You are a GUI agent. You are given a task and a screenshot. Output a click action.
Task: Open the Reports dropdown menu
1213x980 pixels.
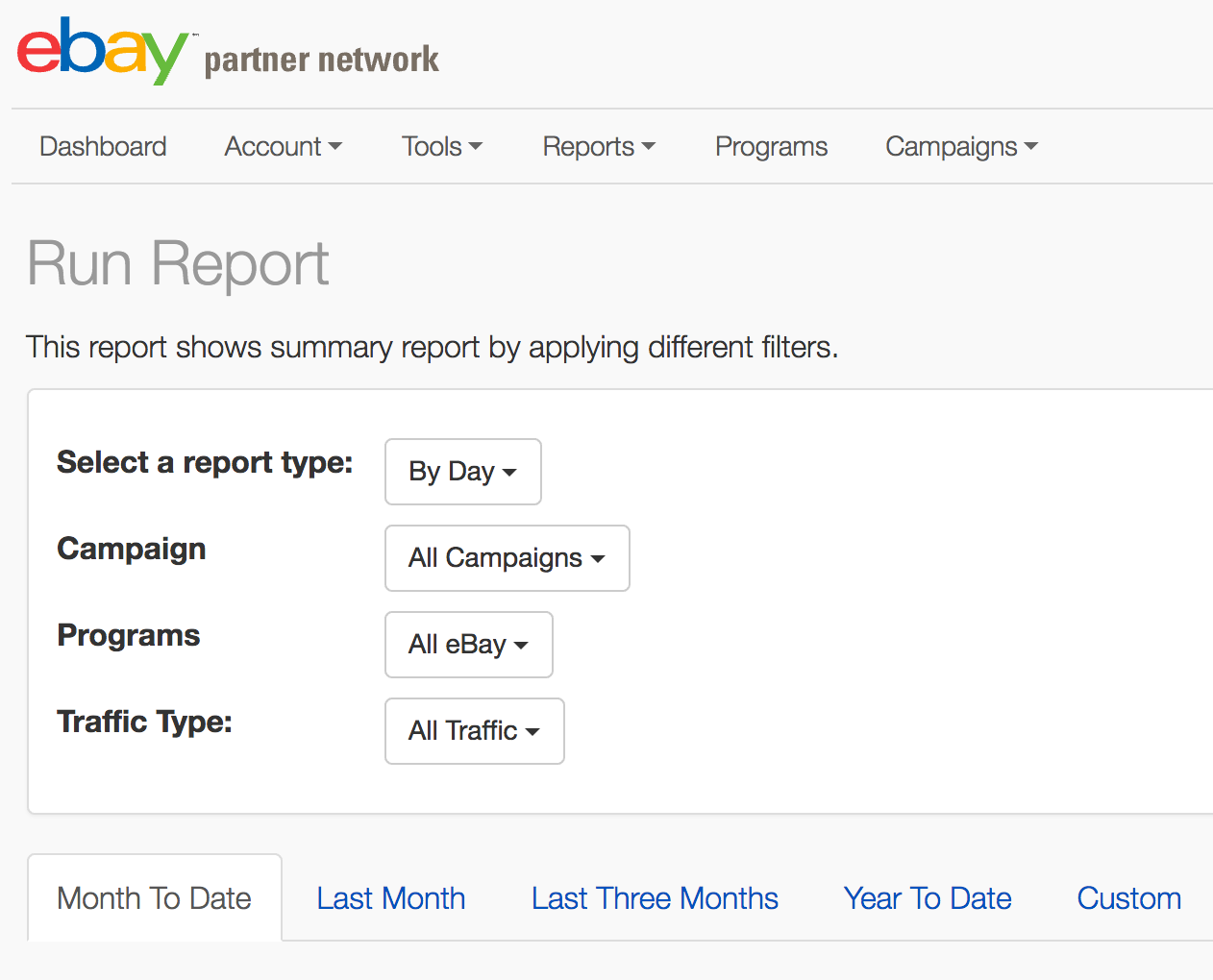[599, 146]
